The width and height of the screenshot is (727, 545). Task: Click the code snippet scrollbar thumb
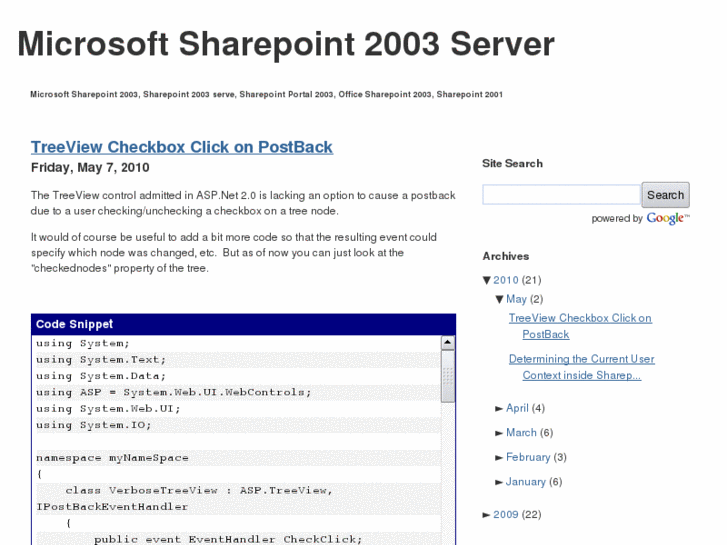pos(447,376)
